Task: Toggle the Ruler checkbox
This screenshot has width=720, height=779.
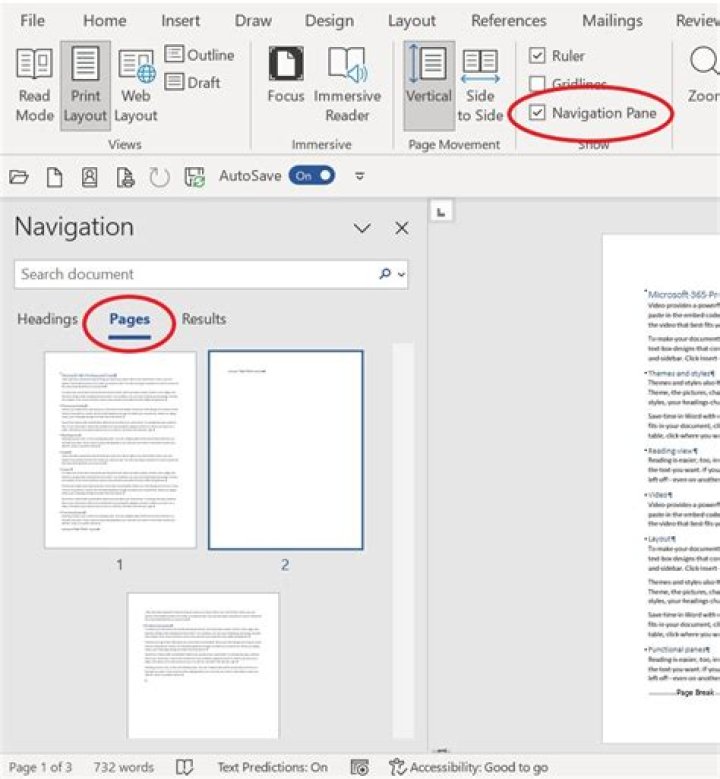Action: (538, 56)
